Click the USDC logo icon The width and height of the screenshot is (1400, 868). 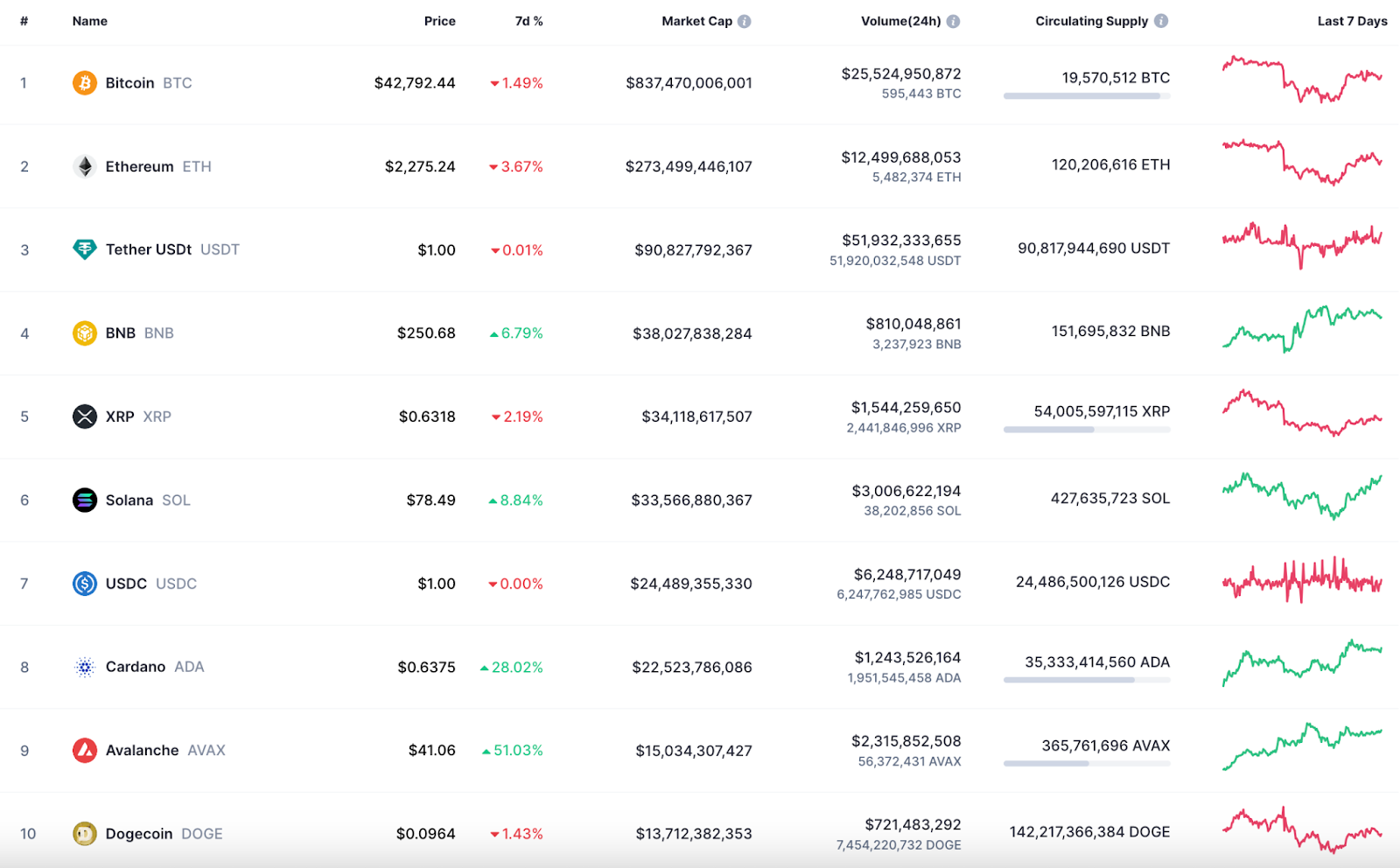[x=85, y=584]
